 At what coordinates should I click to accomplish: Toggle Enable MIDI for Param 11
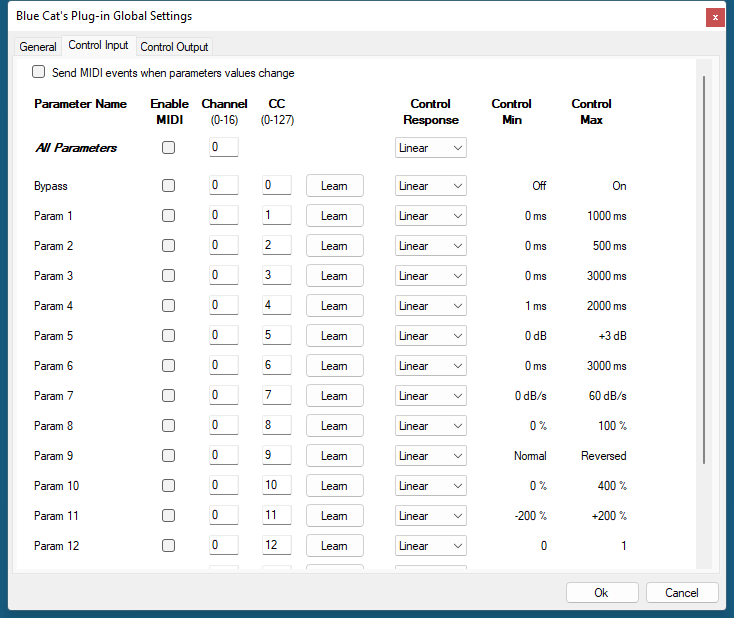[x=169, y=515]
